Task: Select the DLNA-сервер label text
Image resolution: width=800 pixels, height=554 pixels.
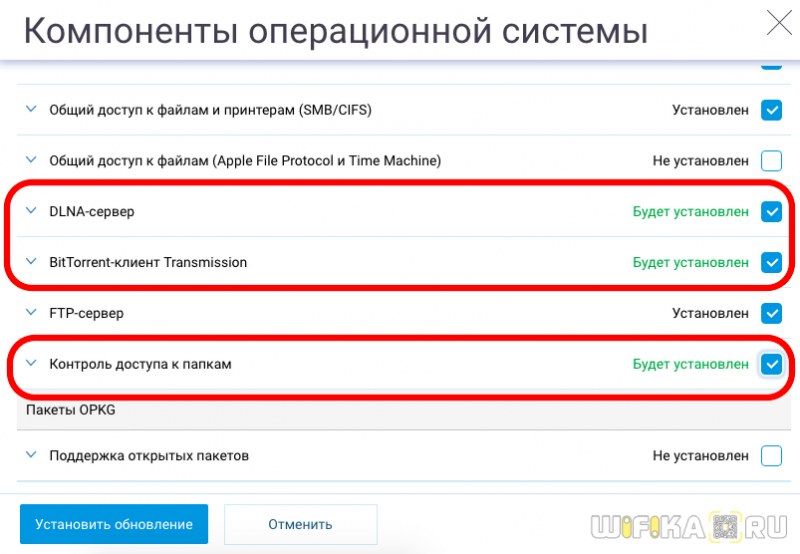Action: coord(92,211)
